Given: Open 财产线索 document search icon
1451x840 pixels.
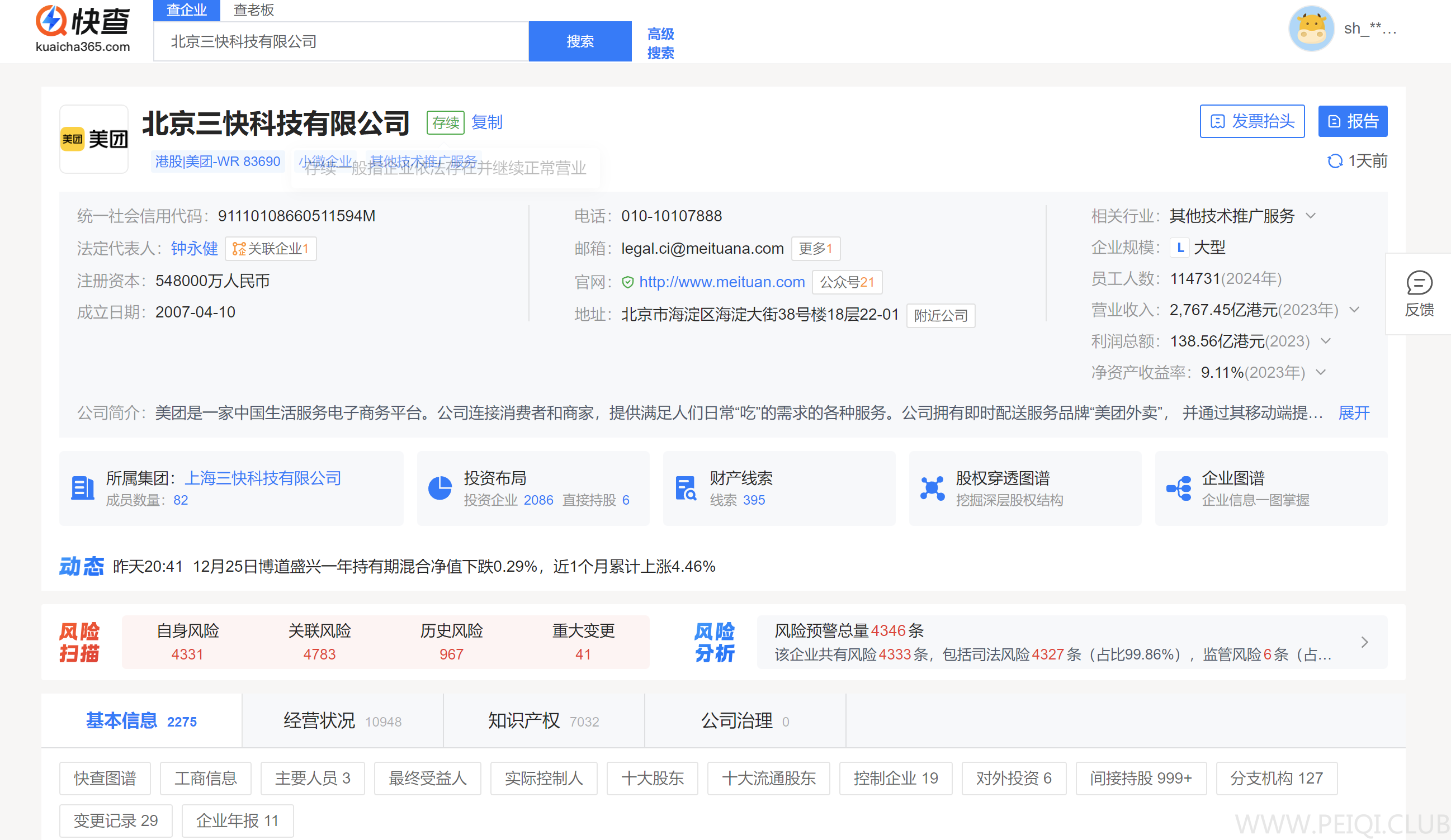Looking at the screenshot, I should click(x=685, y=488).
